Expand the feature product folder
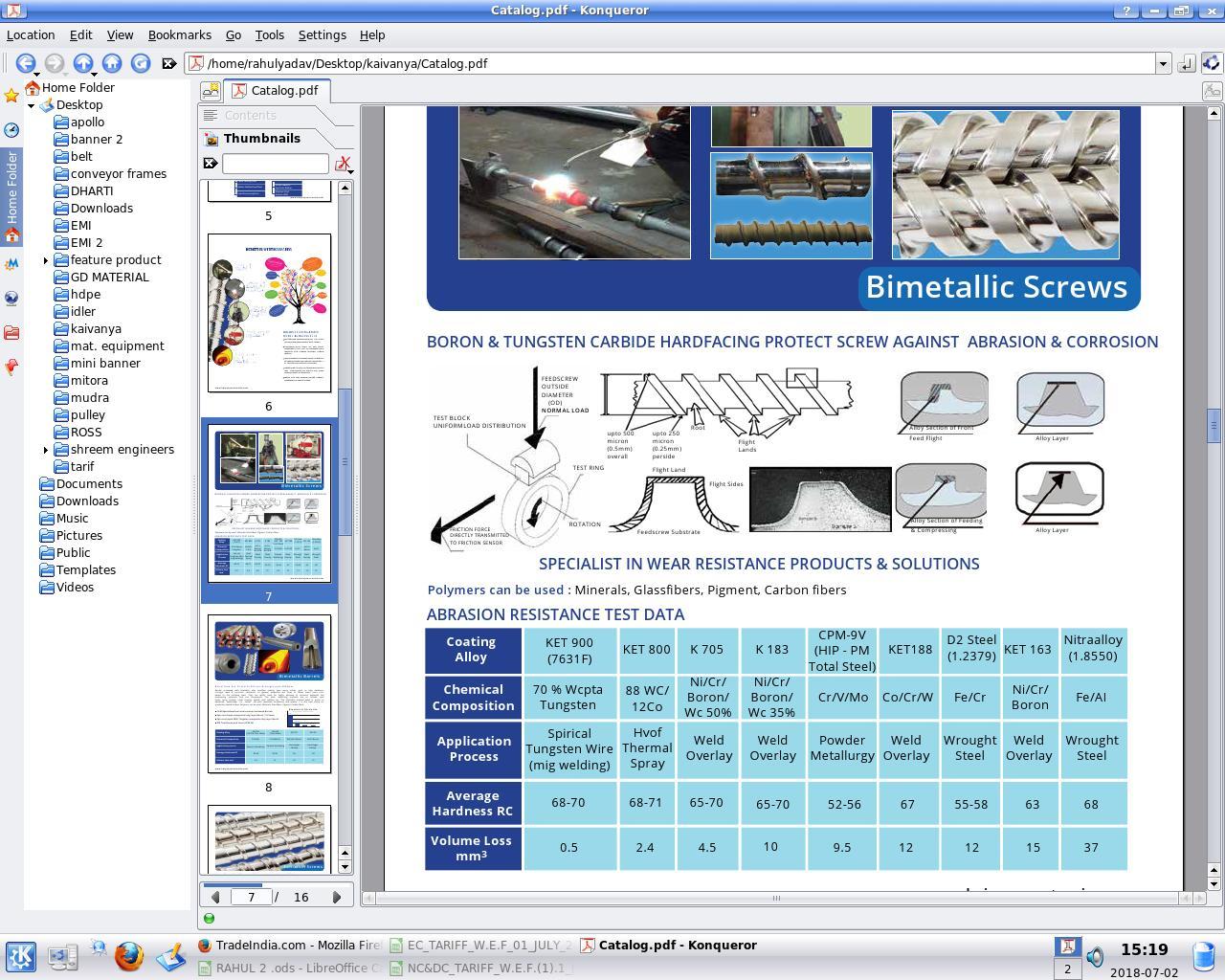This screenshot has height=980, width=1225. coord(45,260)
